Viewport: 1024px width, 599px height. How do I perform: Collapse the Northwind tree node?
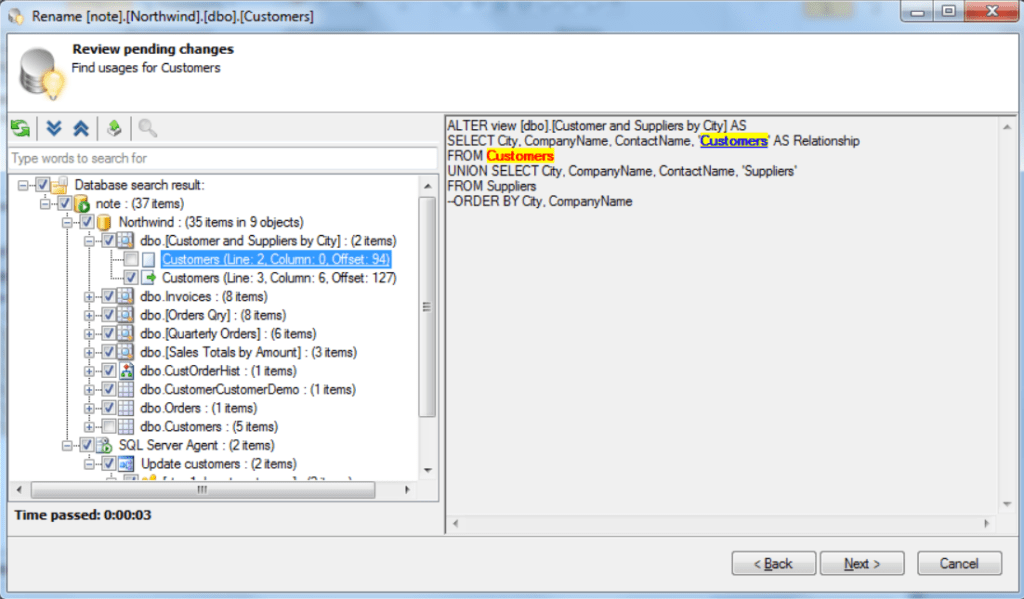click(68, 222)
